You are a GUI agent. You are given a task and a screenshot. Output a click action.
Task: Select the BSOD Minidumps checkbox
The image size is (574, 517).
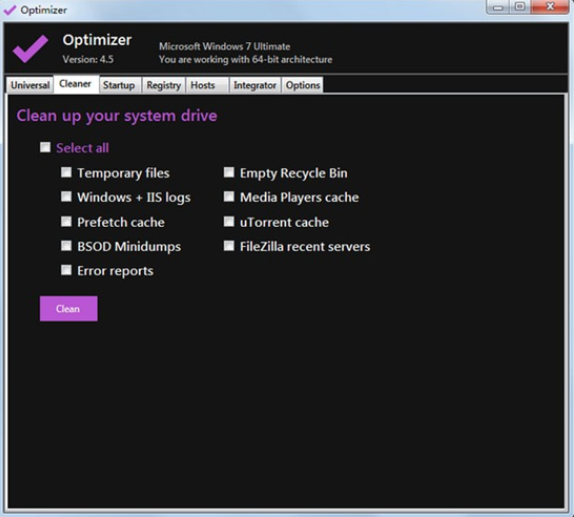[66, 246]
